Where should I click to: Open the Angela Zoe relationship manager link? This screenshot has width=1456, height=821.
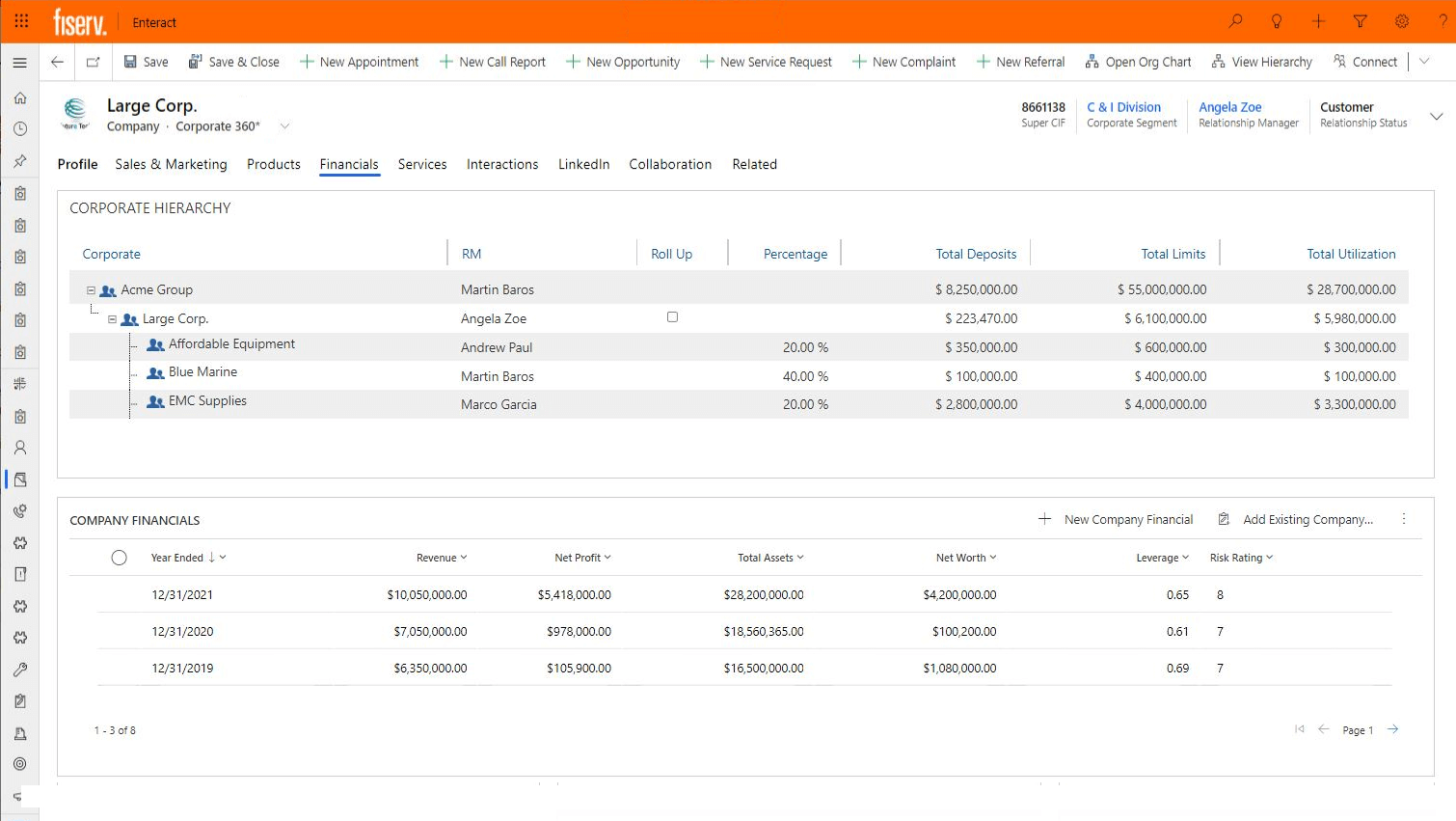(1229, 107)
